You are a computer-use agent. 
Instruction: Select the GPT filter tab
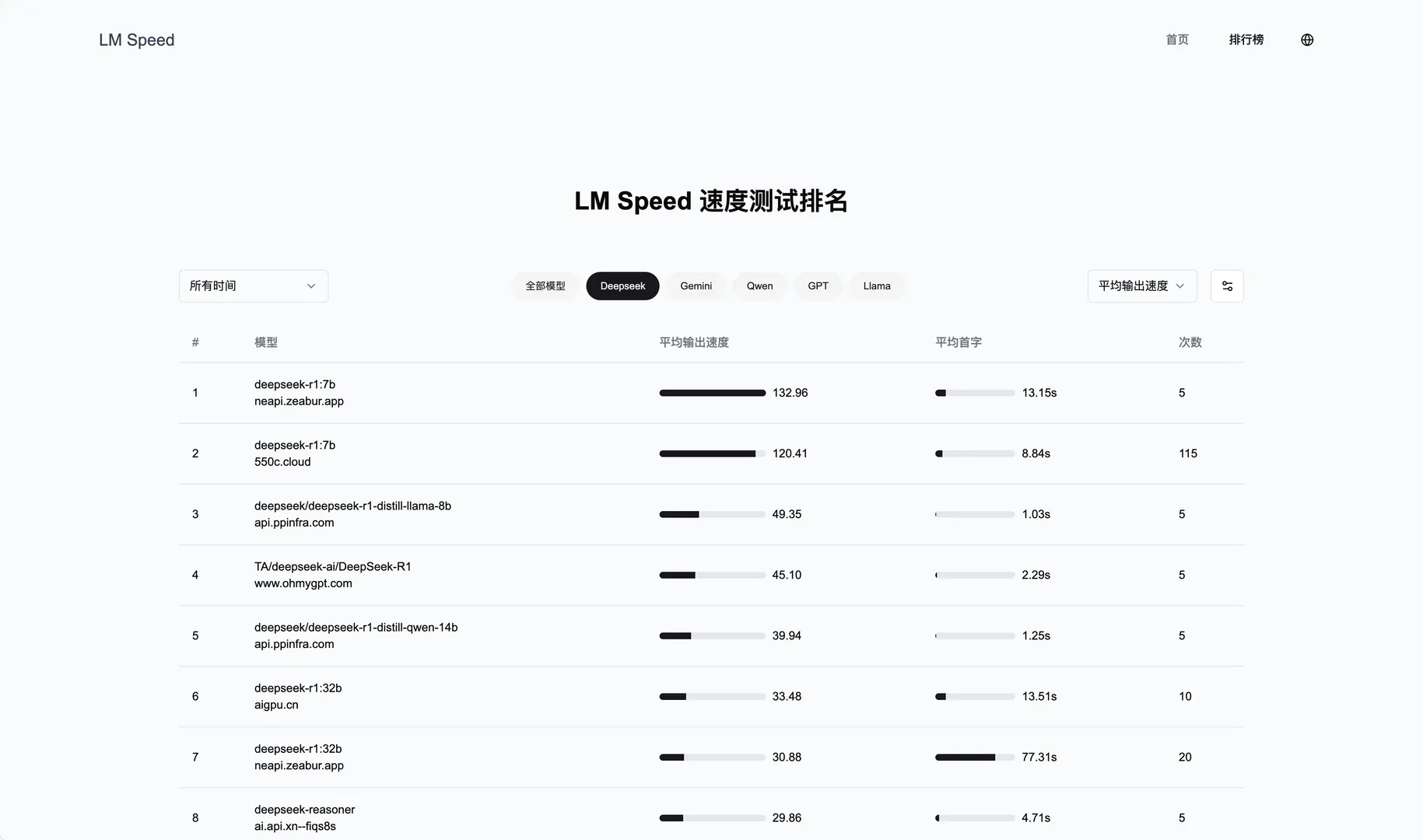point(818,286)
